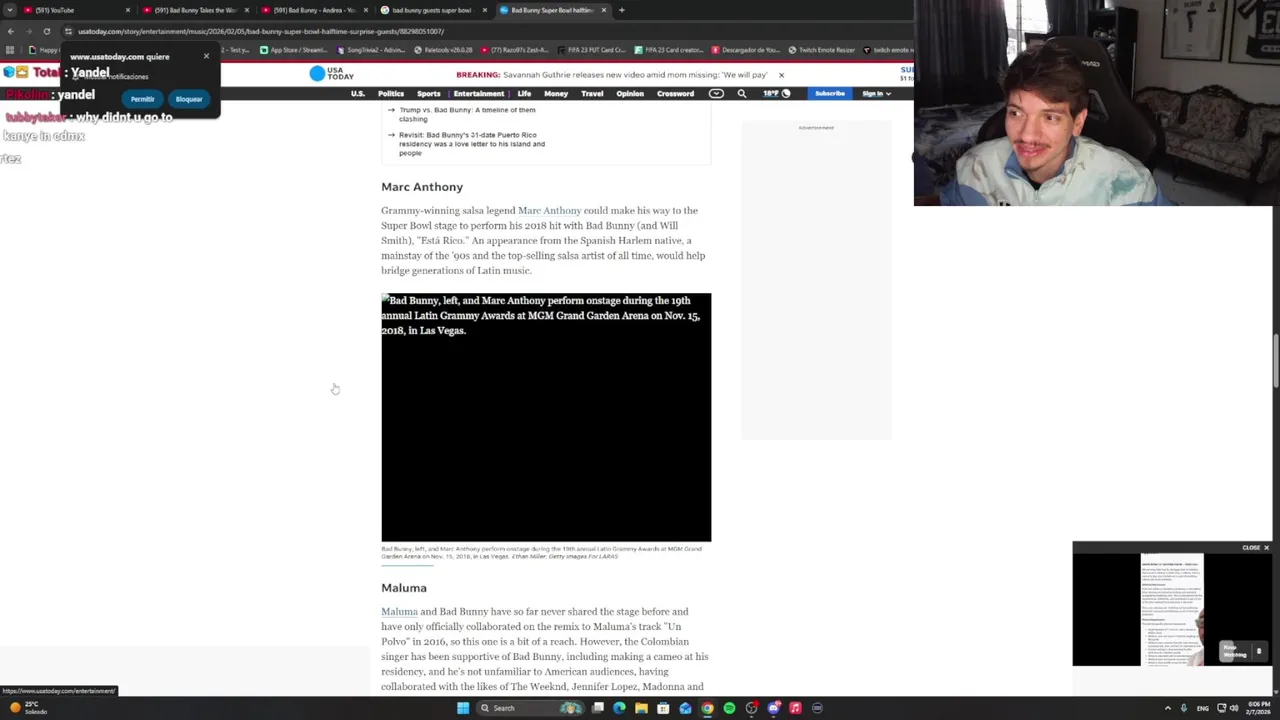Viewport: 1280px width, 720px height.
Task: Open the Windows Start menu
Action: (x=462, y=708)
